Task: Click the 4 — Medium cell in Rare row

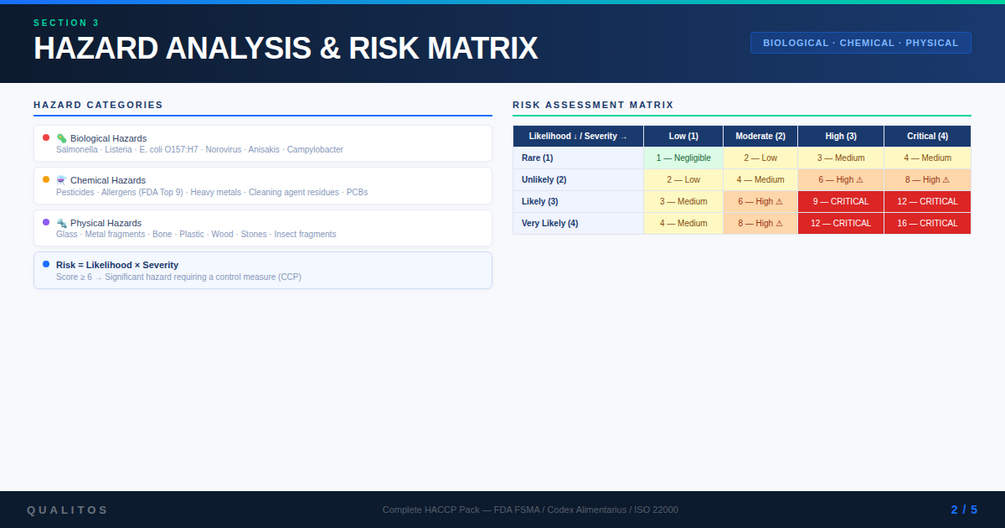Action: [927, 158]
